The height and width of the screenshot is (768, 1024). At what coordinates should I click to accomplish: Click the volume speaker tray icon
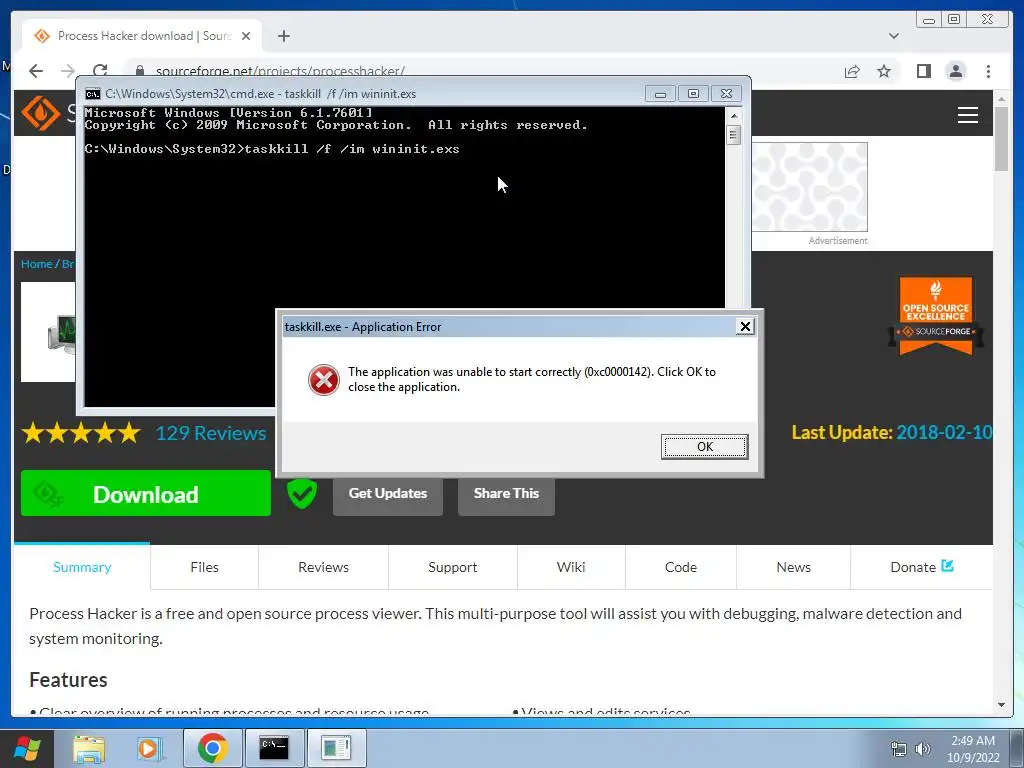click(x=922, y=749)
